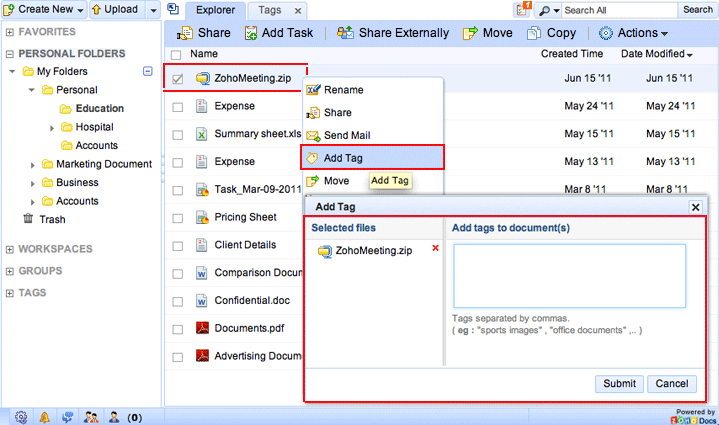Close the Add Tag dialog
719x425 pixels.
click(x=695, y=207)
